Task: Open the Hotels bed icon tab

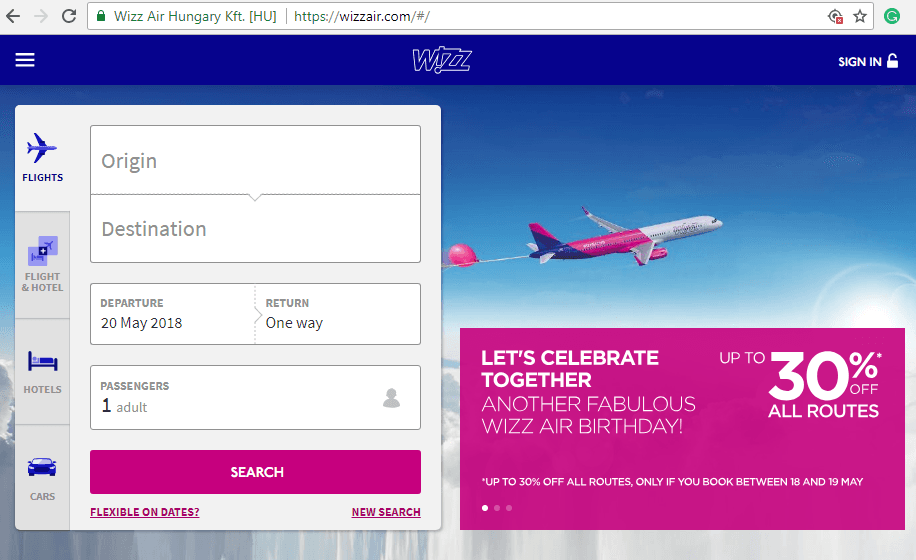Action: 43,372
